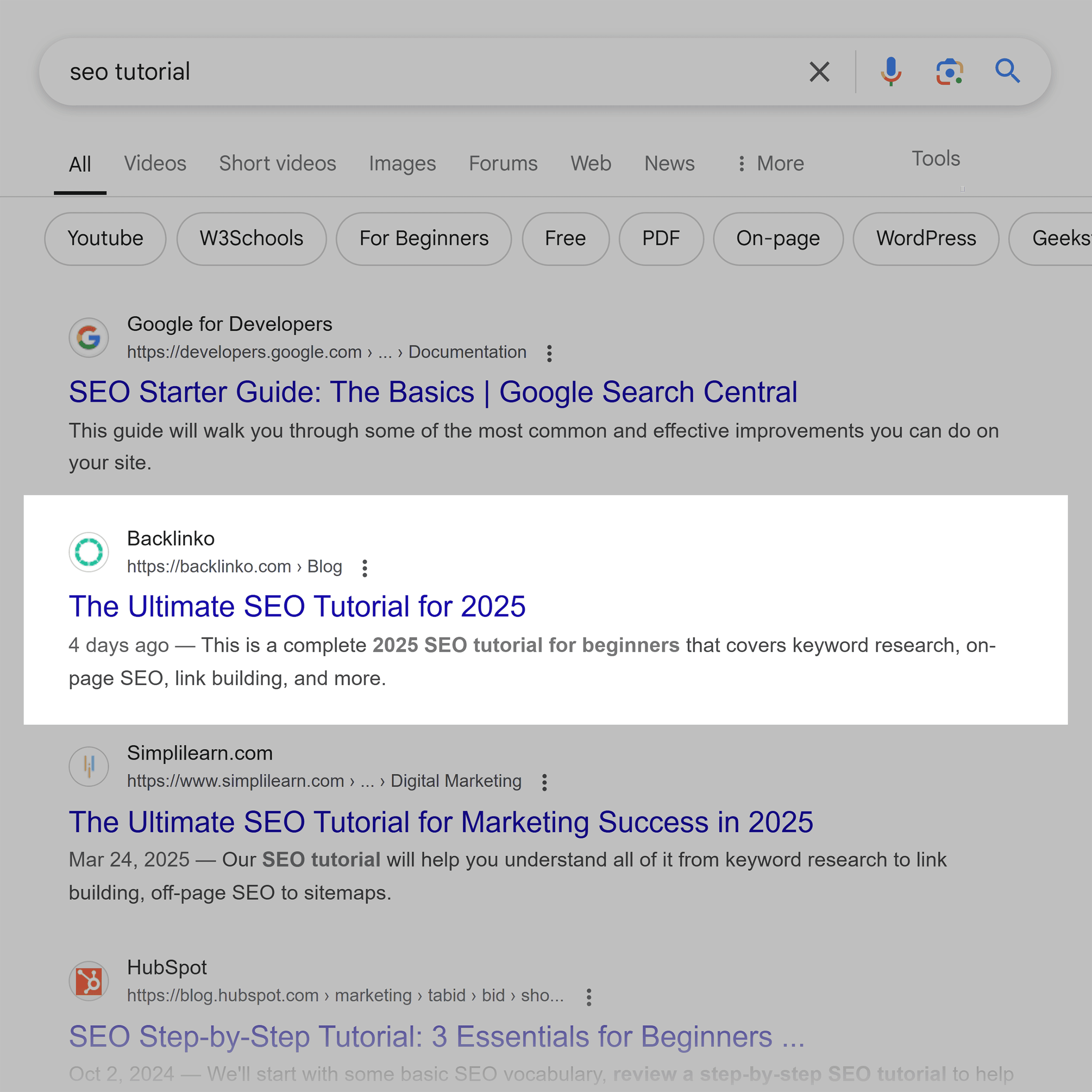Click the Simplilearn favicon
The width and height of the screenshot is (1092, 1092).
[89, 766]
